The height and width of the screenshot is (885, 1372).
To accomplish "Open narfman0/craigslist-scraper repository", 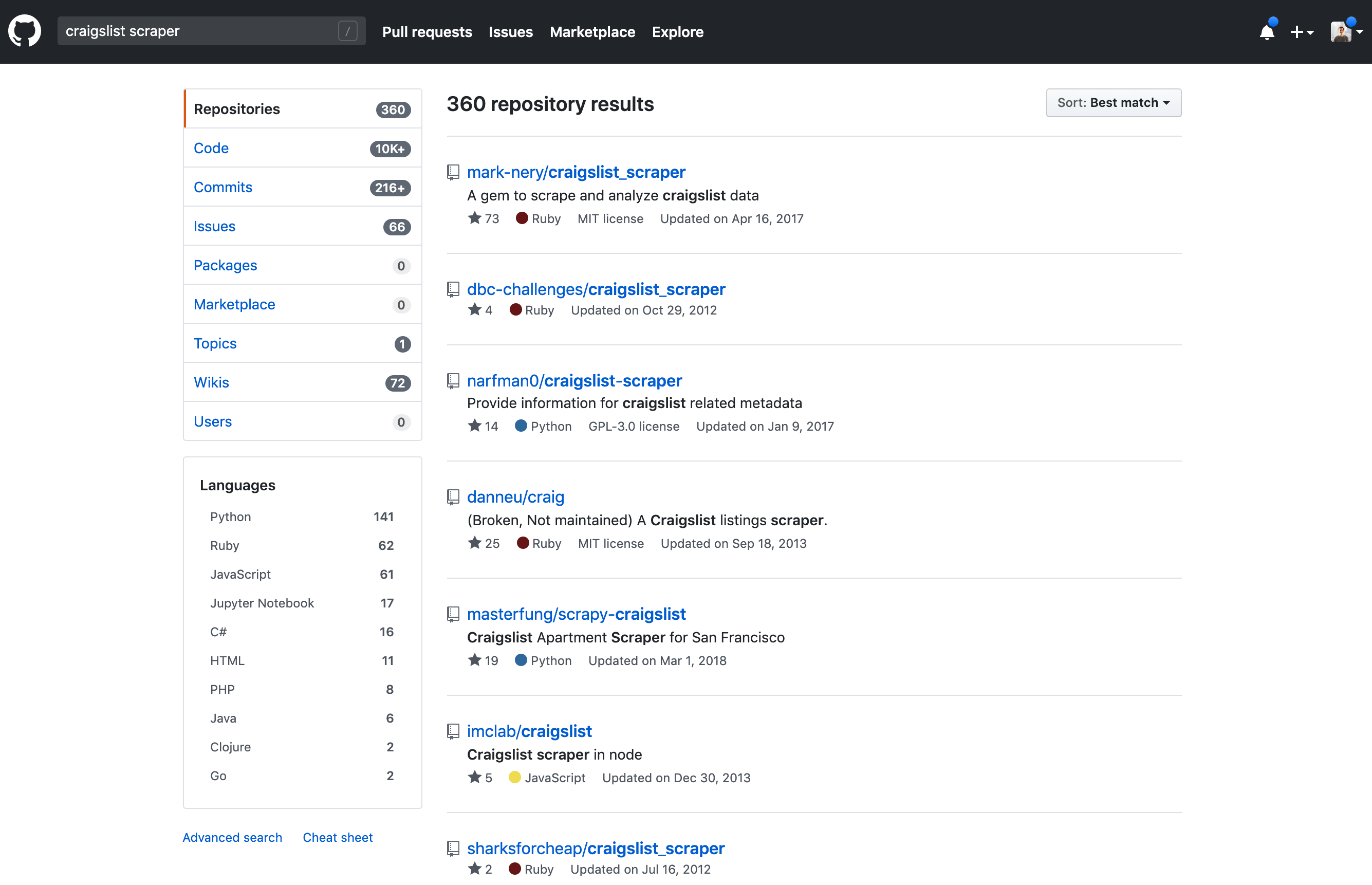I will pos(574,380).
